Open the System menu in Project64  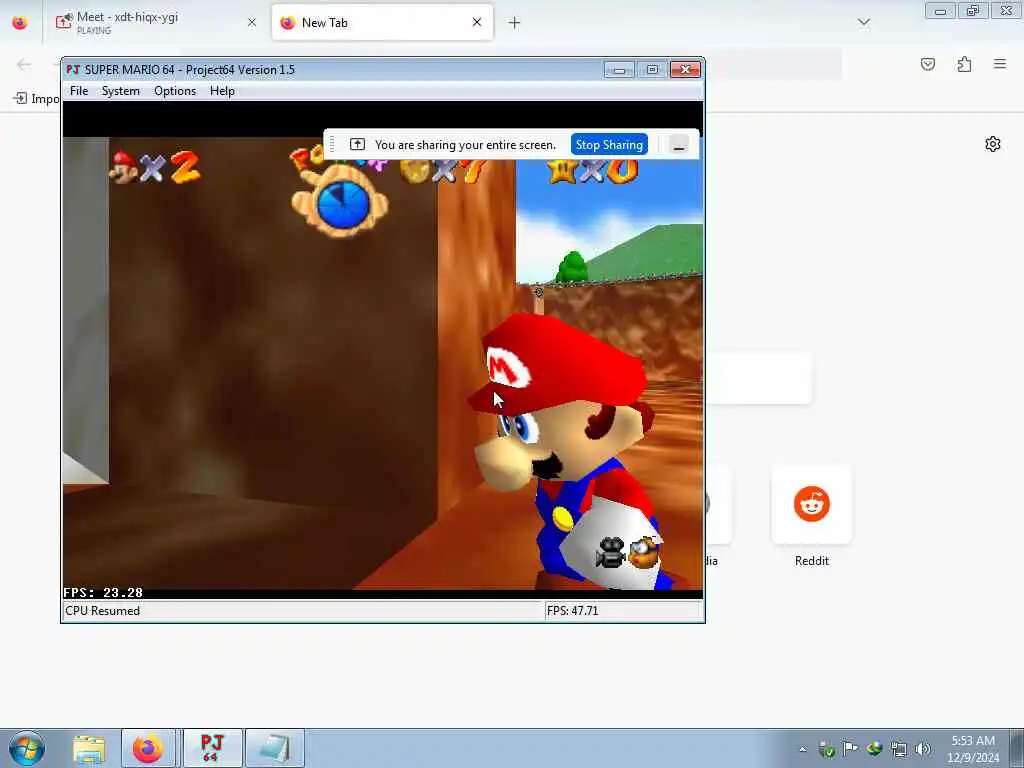(120, 91)
